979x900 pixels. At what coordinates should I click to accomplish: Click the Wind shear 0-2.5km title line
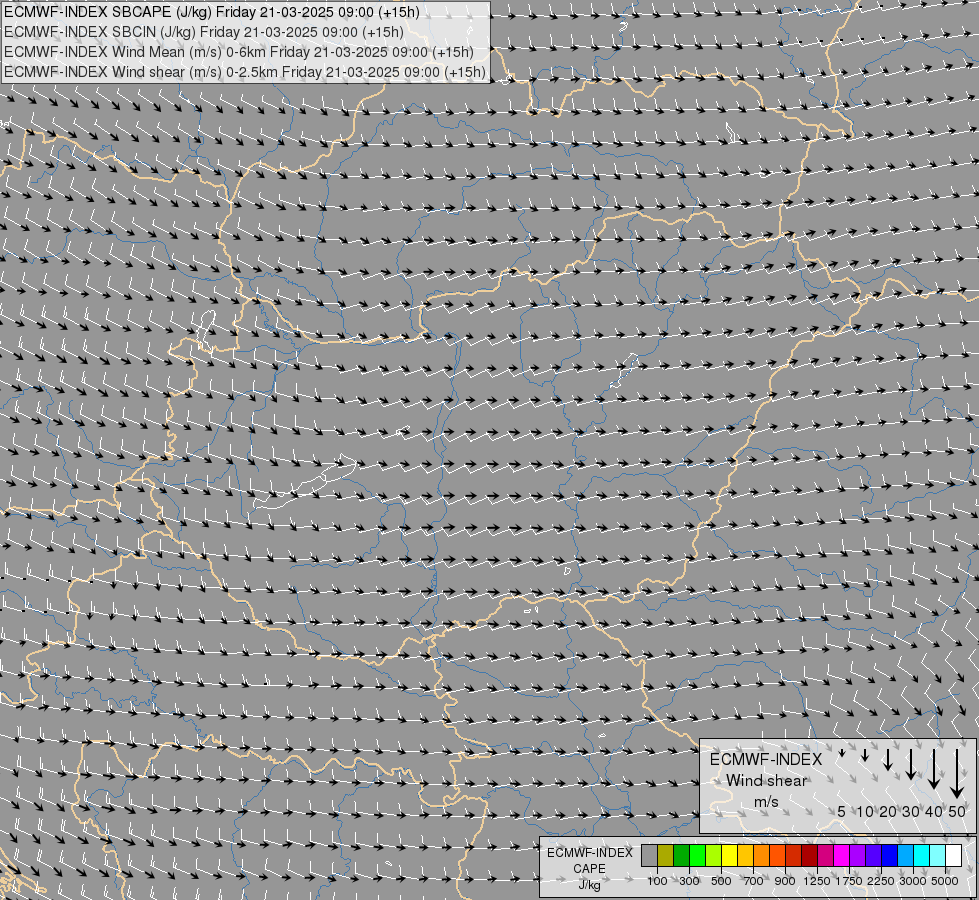245,72
